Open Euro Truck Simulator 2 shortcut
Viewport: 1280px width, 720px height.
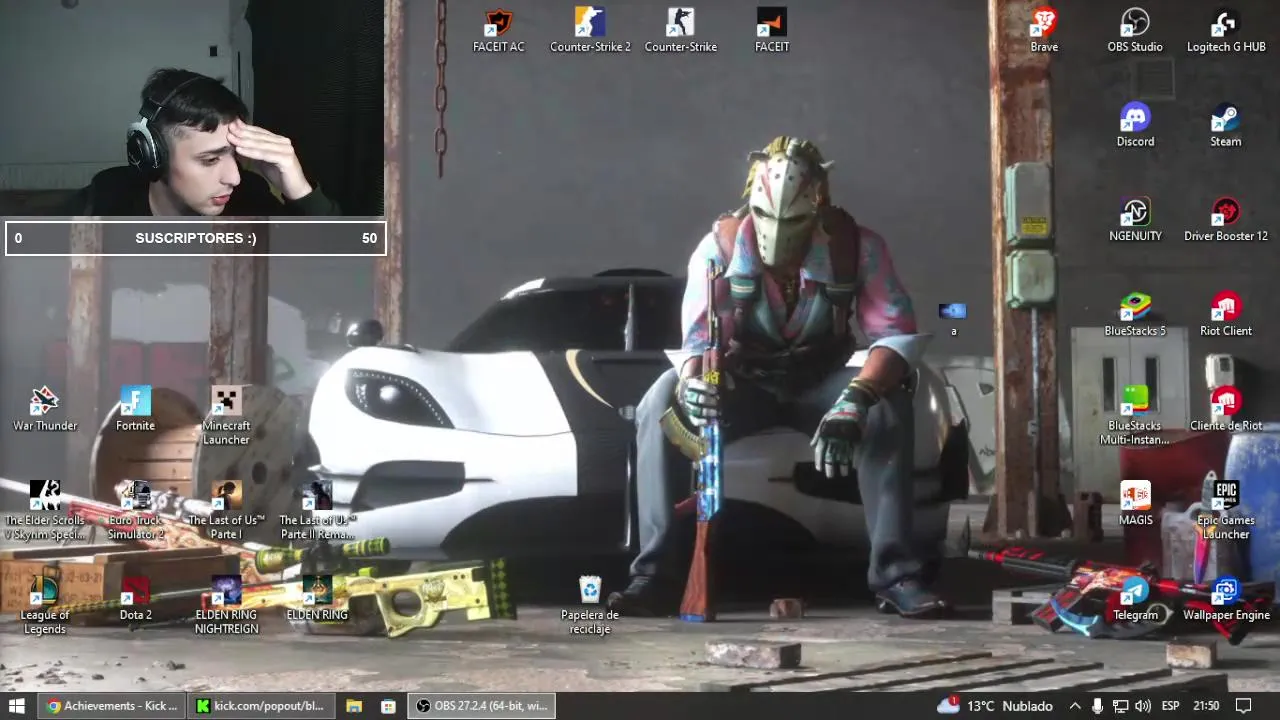tap(135, 511)
